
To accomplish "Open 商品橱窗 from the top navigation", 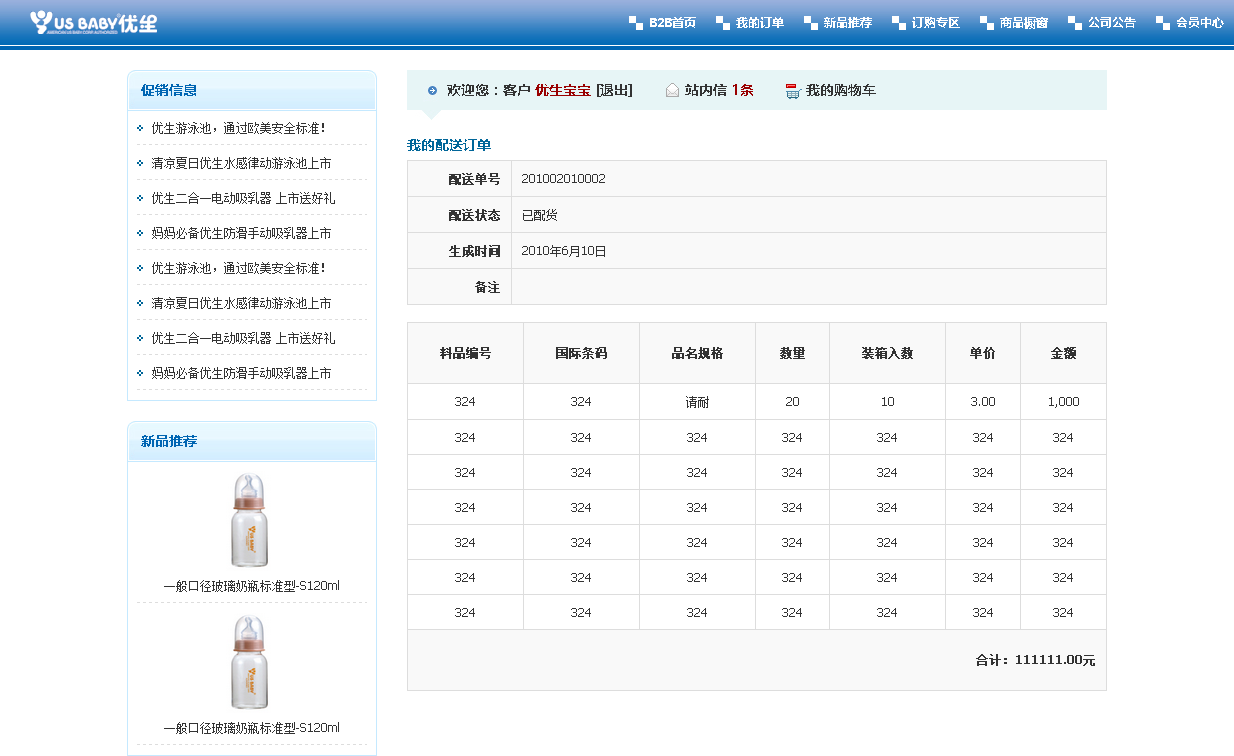I will point(1023,23).
